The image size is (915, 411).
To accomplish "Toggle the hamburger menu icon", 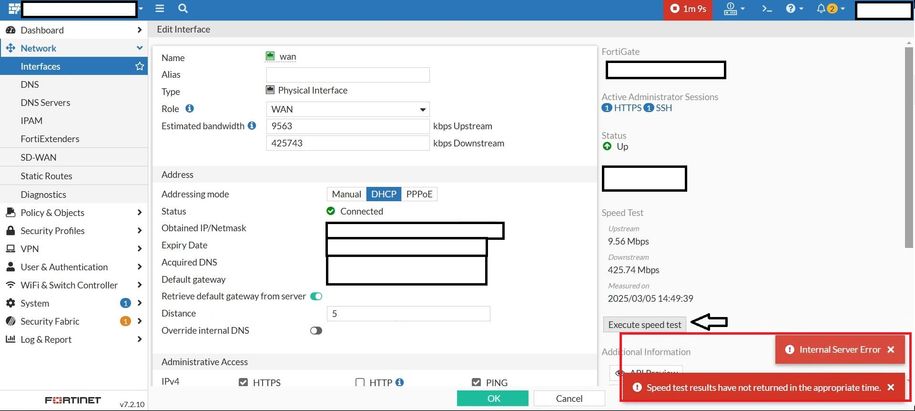I will click(x=160, y=9).
